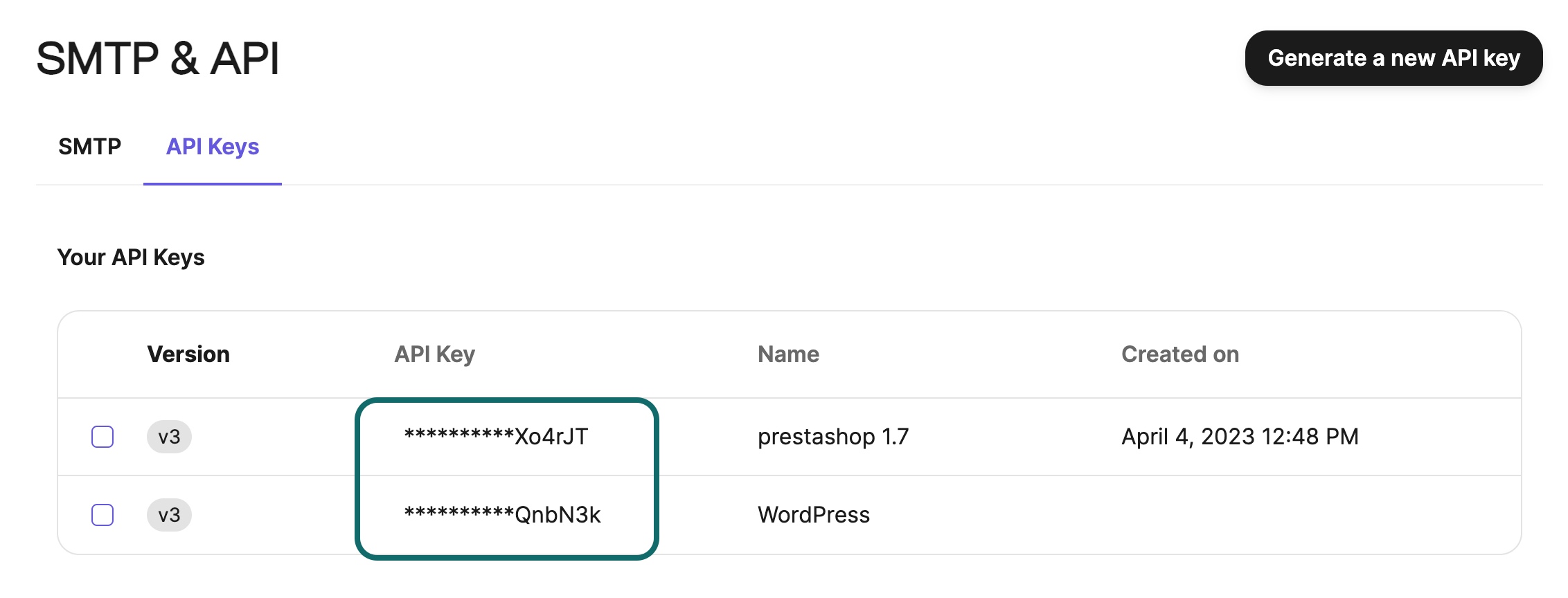Click the prestashop 1.7 key name
The image size is (1568, 598).
point(833,436)
